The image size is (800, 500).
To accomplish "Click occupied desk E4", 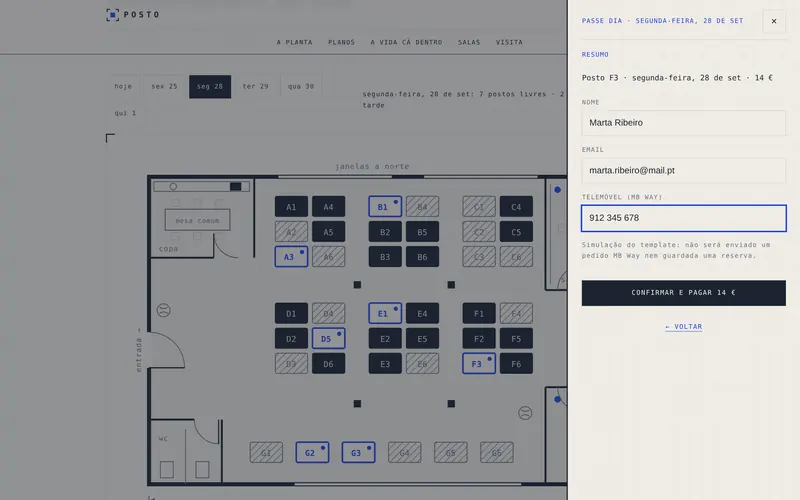I will coord(422,313).
